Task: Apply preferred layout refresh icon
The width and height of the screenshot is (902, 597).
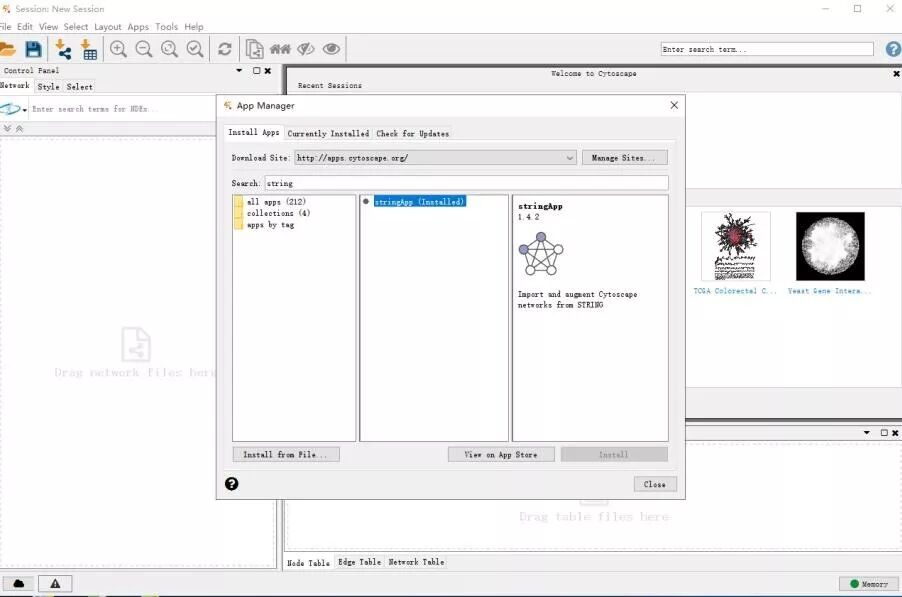Action: pos(224,49)
